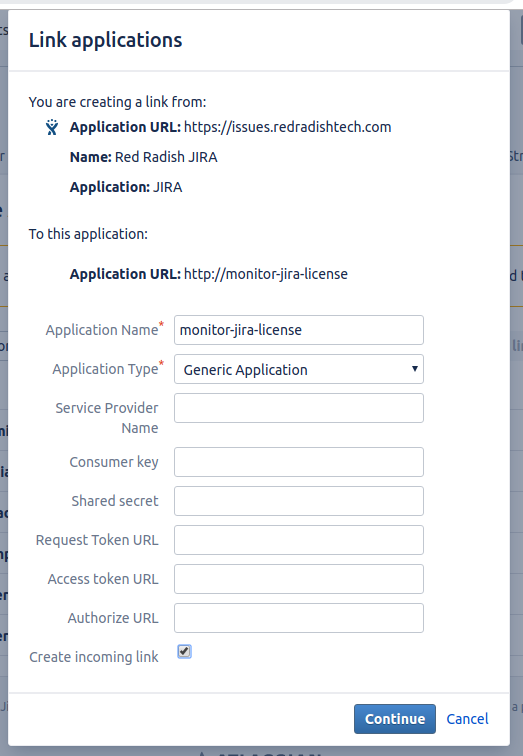Click the Application Name label
The height and width of the screenshot is (756, 523).
click(102, 330)
